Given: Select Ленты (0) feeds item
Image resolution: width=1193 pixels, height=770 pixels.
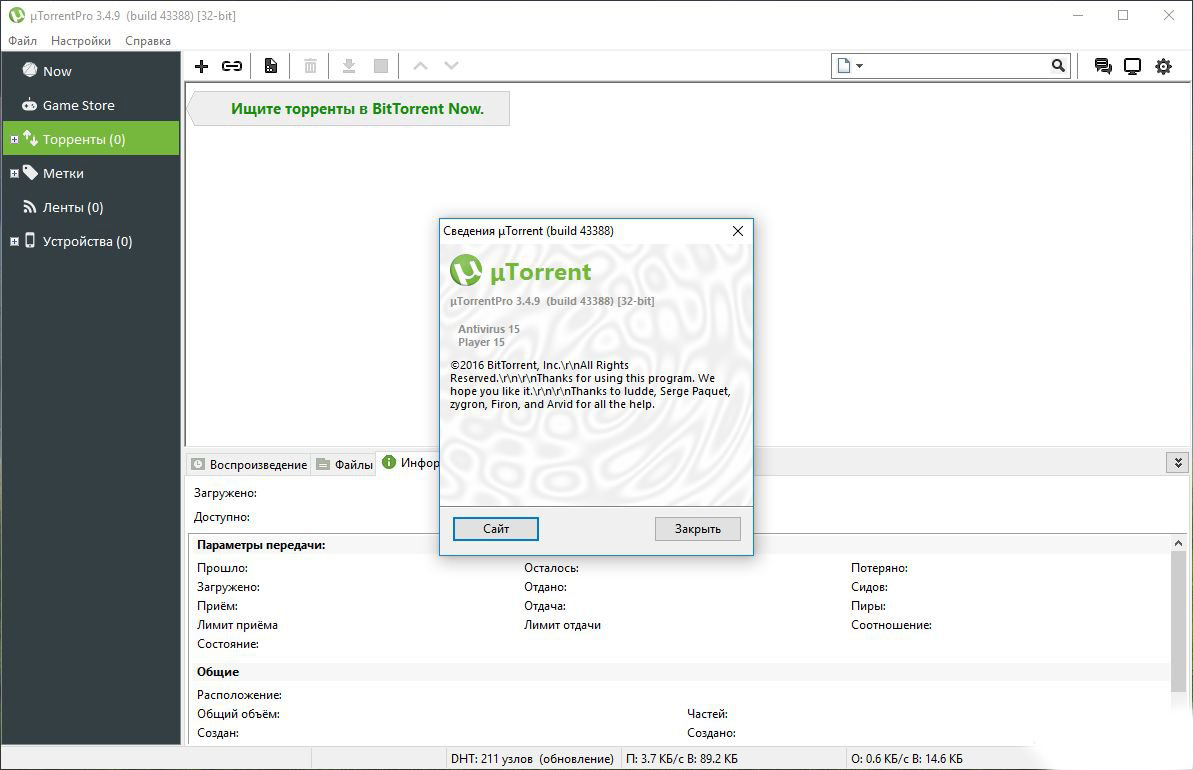Looking at the screenshot, I should (91, 207).
